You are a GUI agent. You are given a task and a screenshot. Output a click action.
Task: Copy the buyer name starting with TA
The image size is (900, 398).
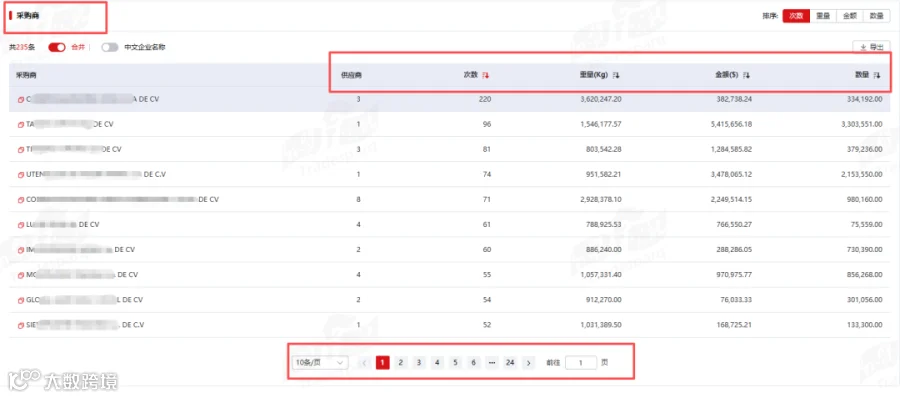[x=21, y=124]
